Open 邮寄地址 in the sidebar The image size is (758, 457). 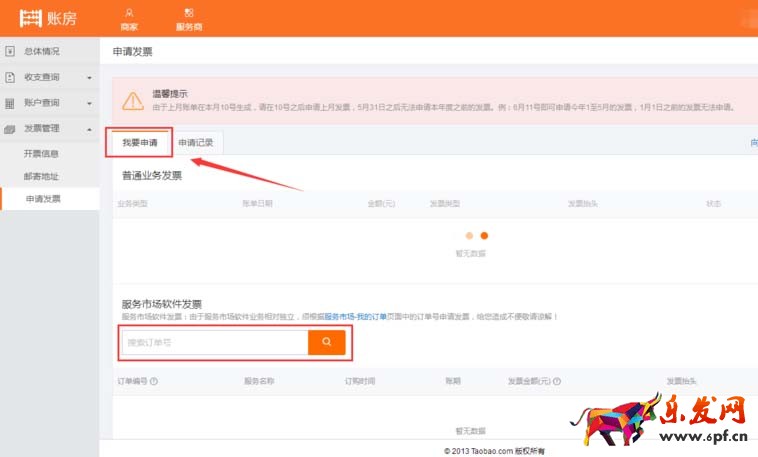point(42,176)
